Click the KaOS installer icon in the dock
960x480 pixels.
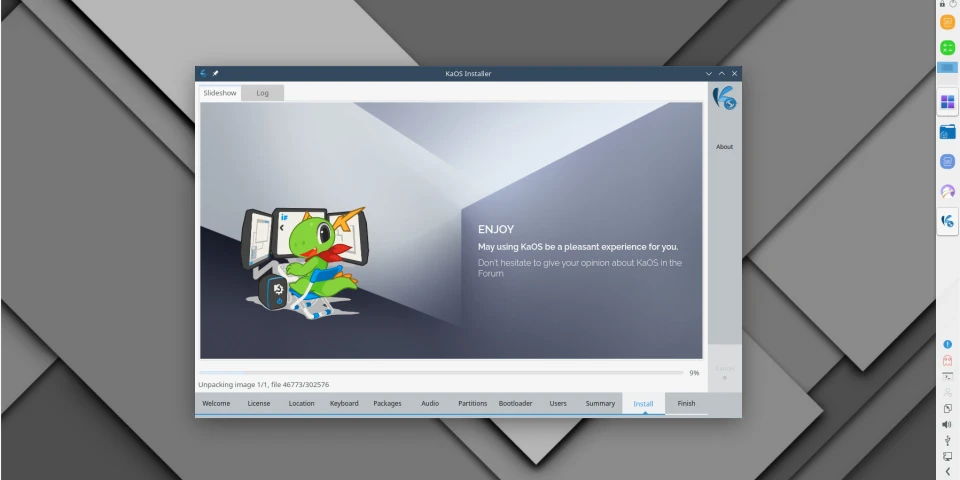point(947,220)
